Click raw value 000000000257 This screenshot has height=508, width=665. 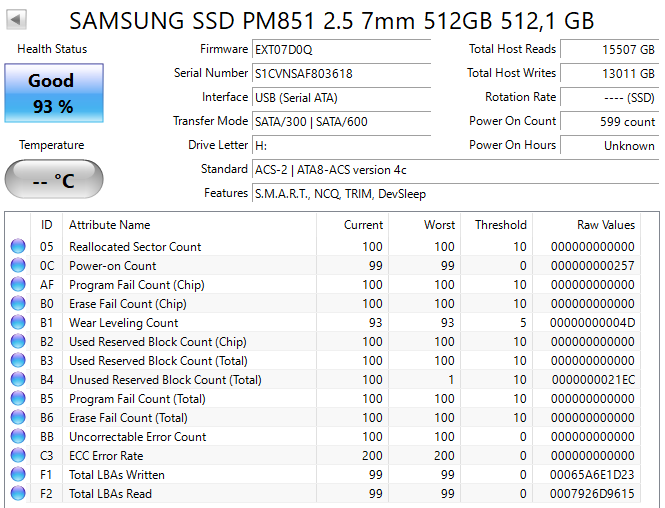[592, 266]
